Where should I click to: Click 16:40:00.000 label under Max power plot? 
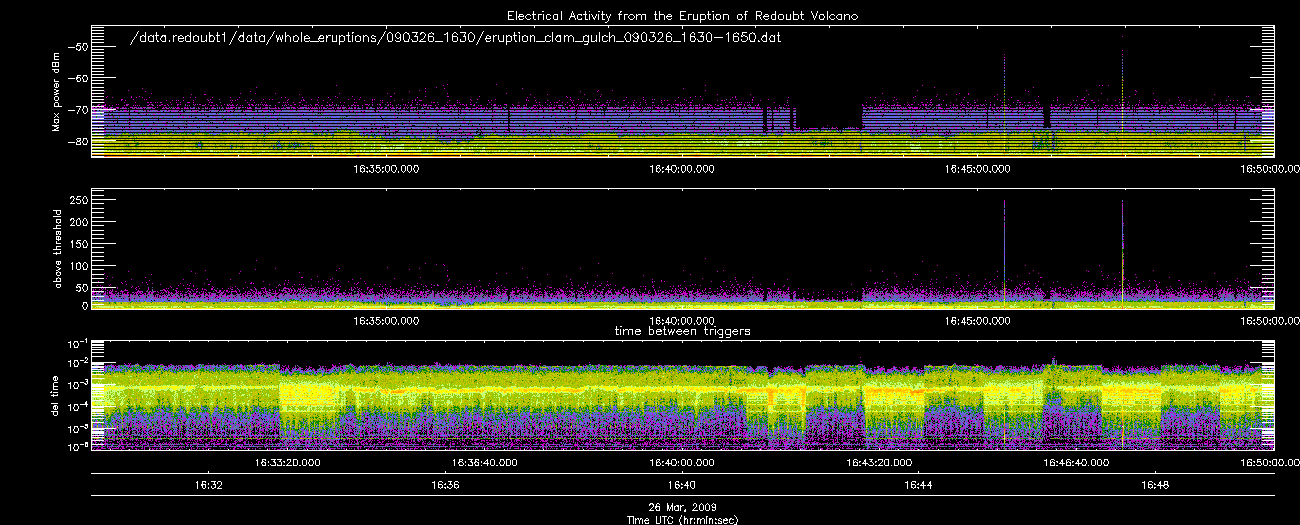pyautogui.click(x=682, y=168)
